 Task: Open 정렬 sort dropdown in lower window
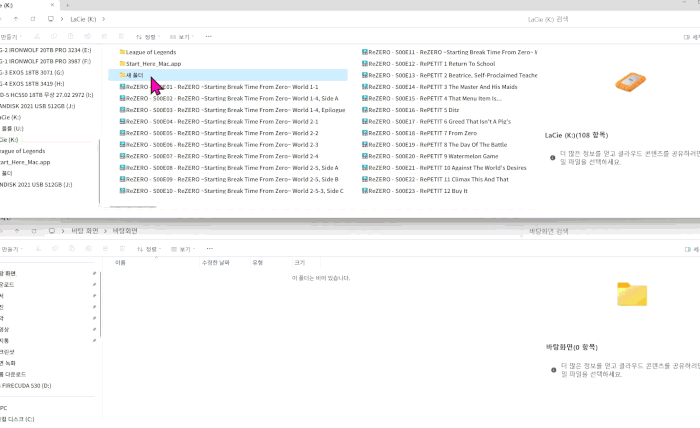tap(148, 249)
